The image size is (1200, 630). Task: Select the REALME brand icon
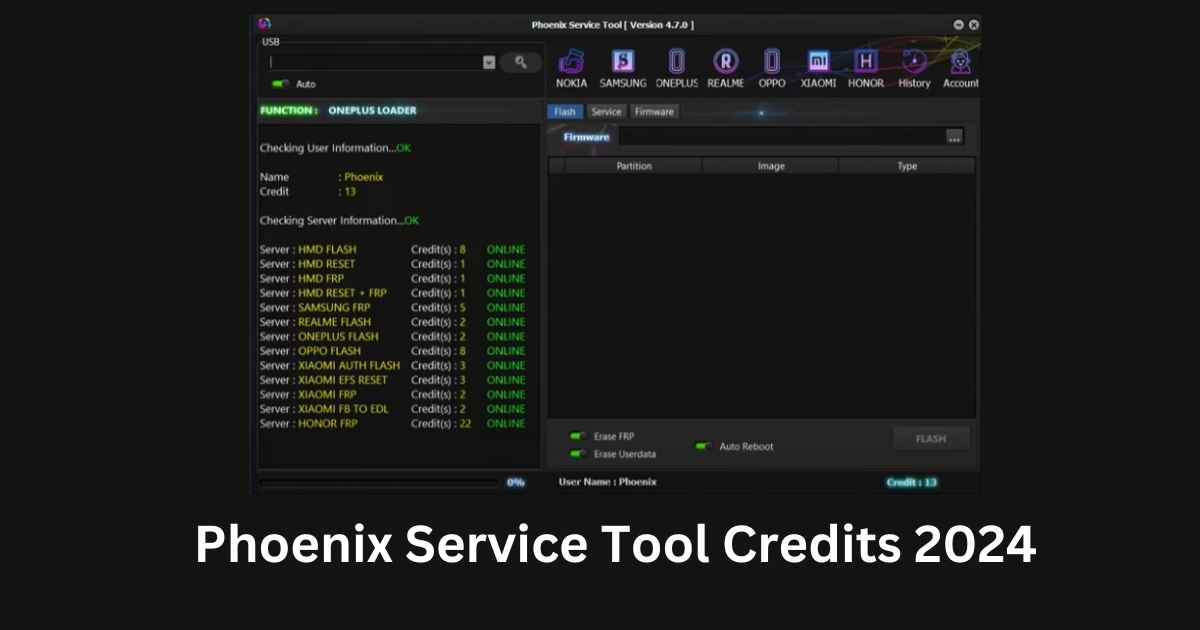(x=725, y=68)
